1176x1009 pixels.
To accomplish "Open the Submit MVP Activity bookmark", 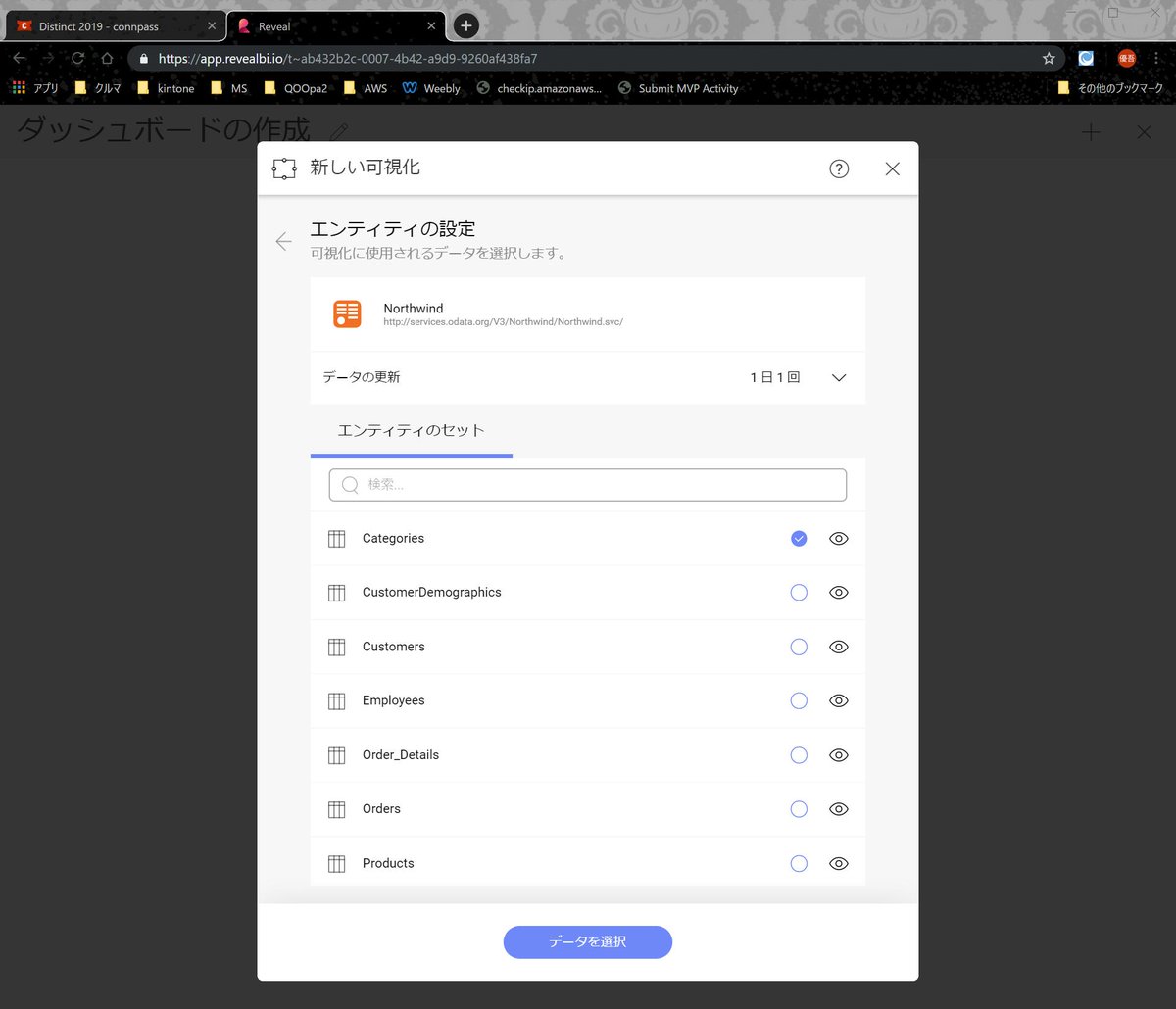I will click(x=688, y=88).
